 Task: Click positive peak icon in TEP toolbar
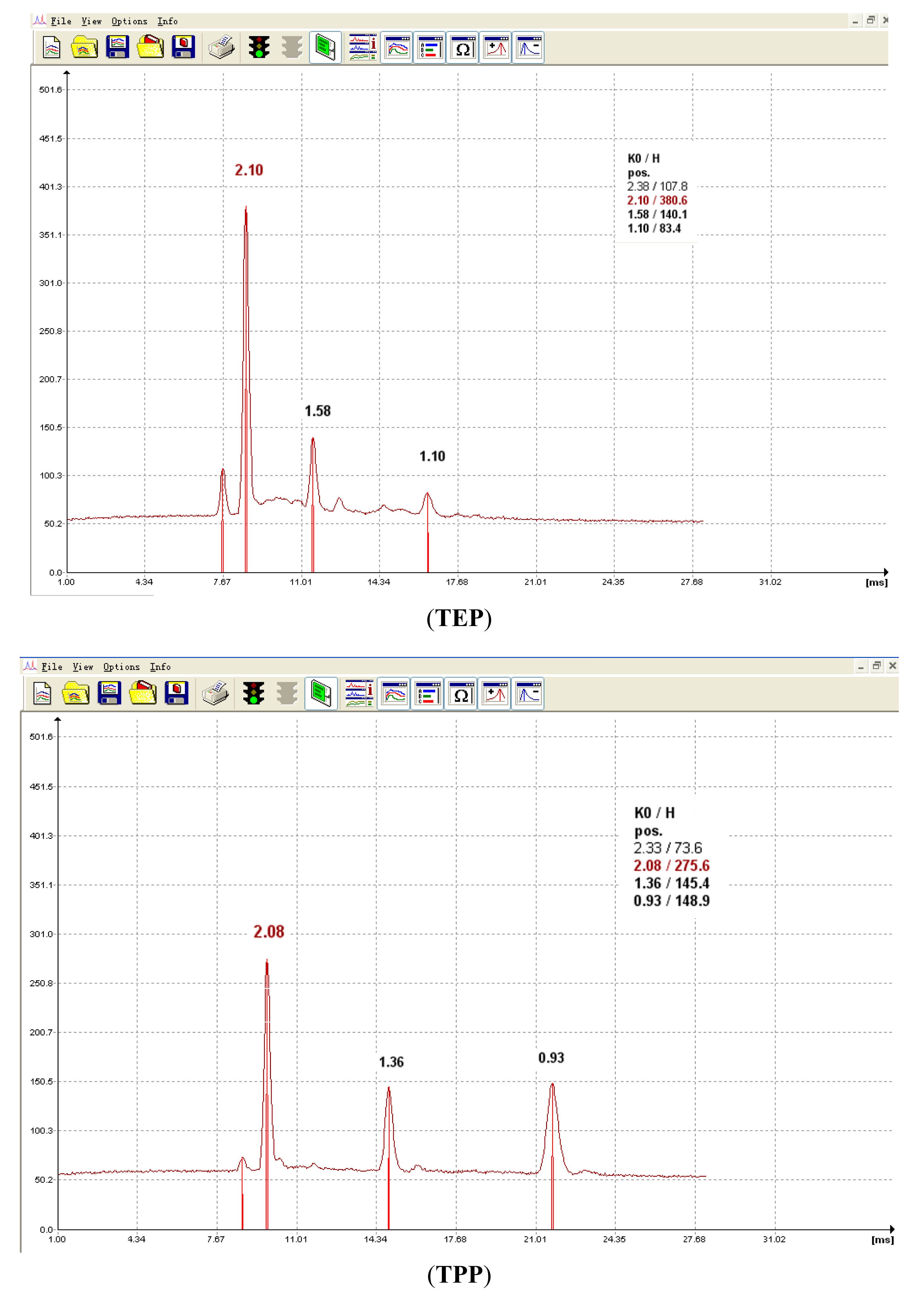coord(495,48)
